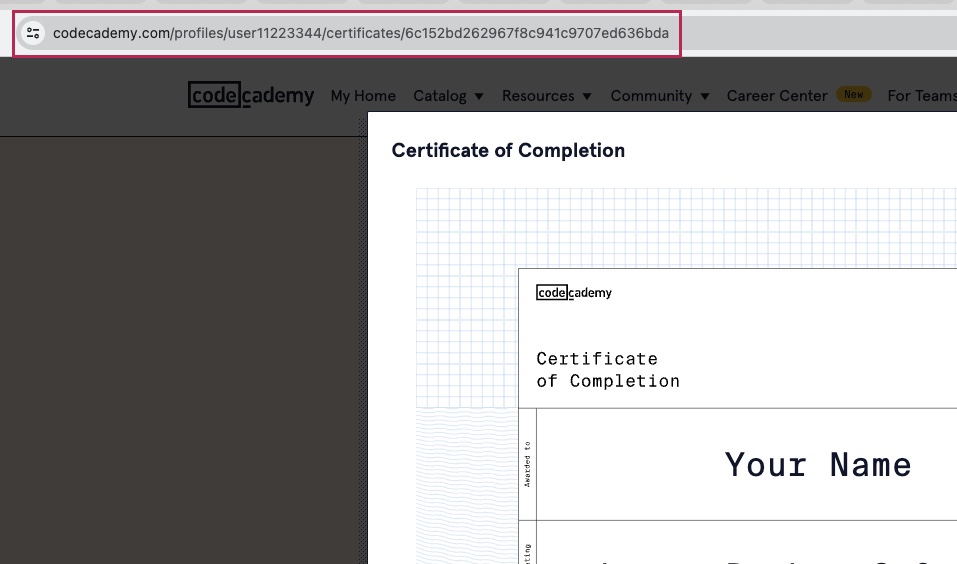Open the Codecademy logo home link

click(x=251, y=95)
